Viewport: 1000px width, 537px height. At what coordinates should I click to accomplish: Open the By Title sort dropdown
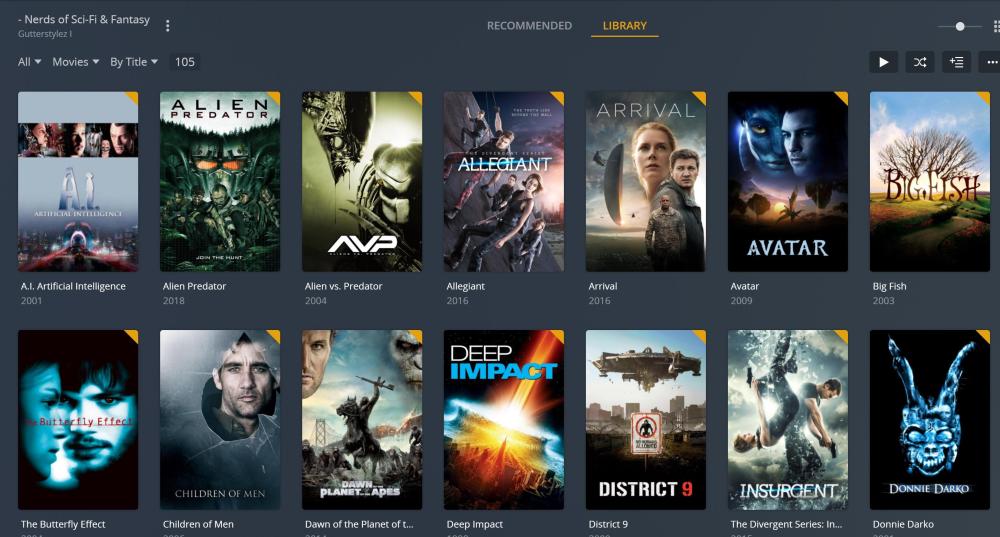click(134, 62)
